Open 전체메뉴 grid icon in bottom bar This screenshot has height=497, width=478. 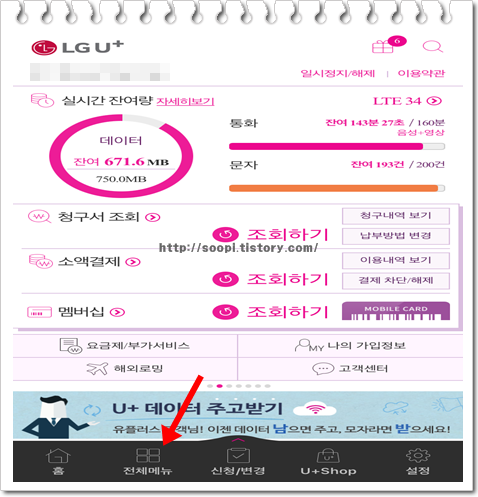coord(148,455)
